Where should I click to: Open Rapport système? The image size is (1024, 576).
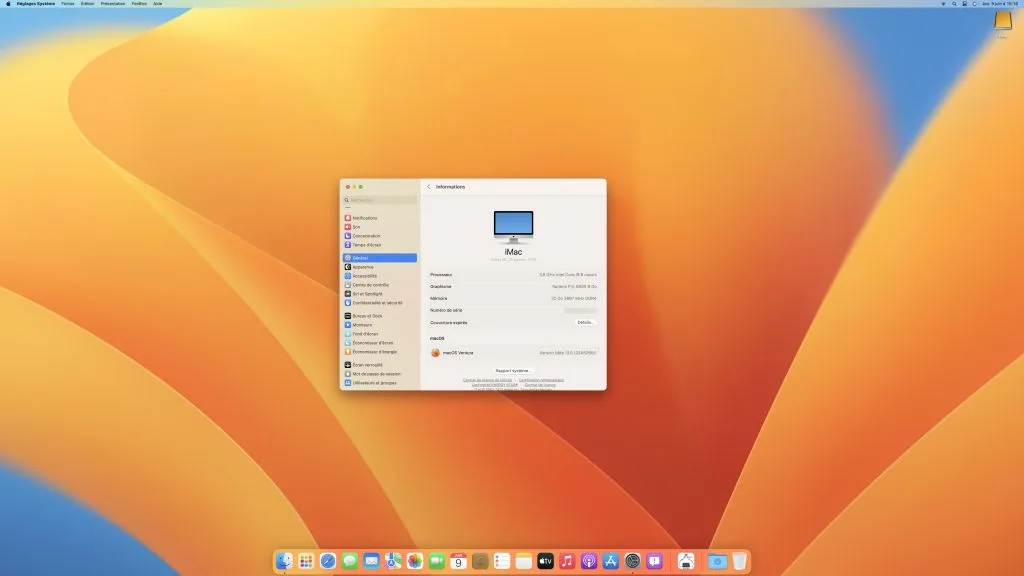click(513, 369)
